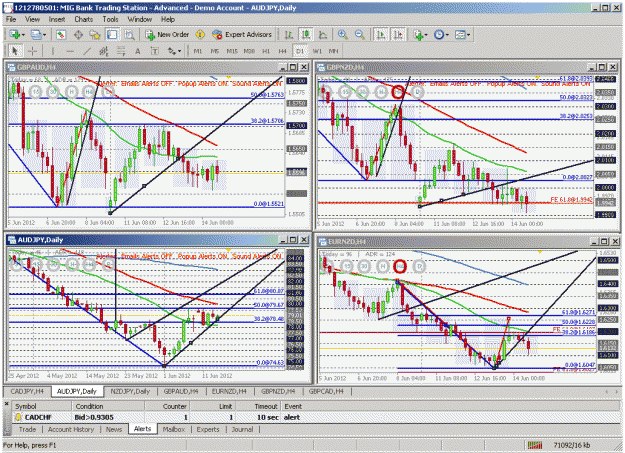Switch timeframe to H4
This screenshot has width=625, height=453.
click(x=282, y=51)
